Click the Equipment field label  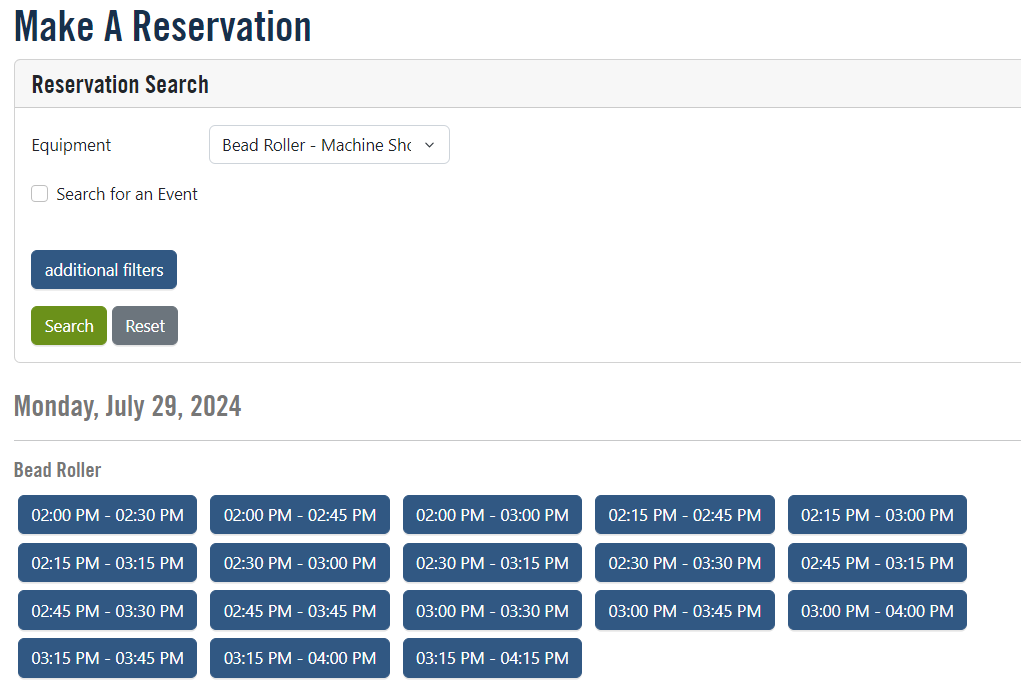(x=71, y=145)
